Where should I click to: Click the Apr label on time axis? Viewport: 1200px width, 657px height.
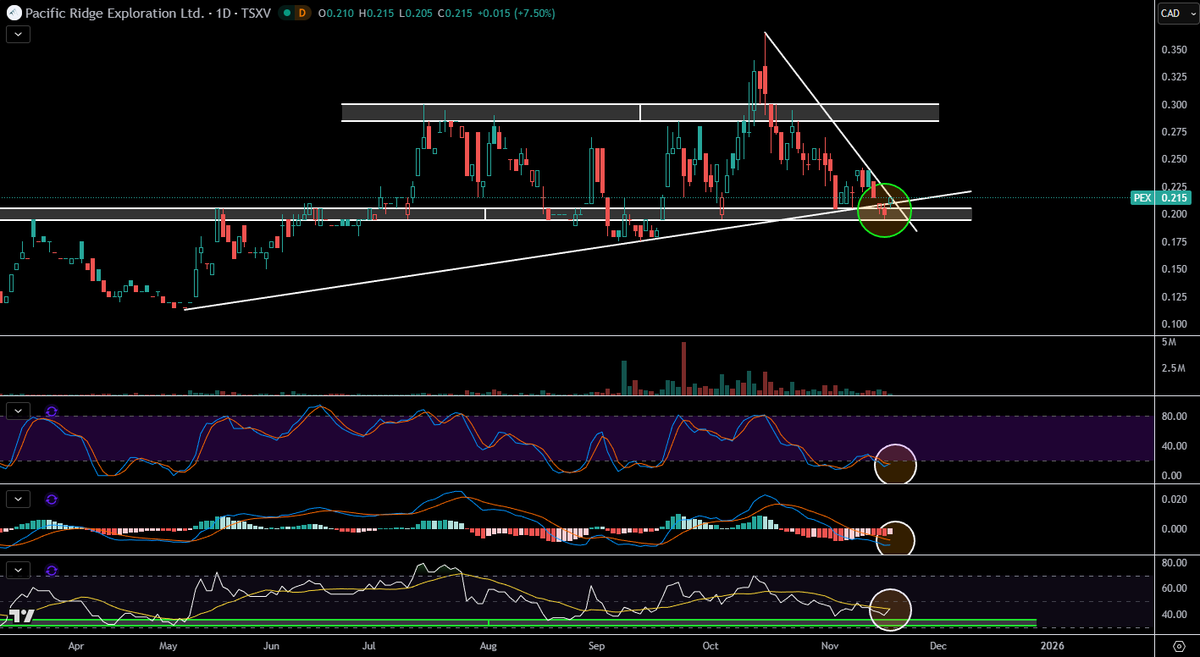(77, 646)
